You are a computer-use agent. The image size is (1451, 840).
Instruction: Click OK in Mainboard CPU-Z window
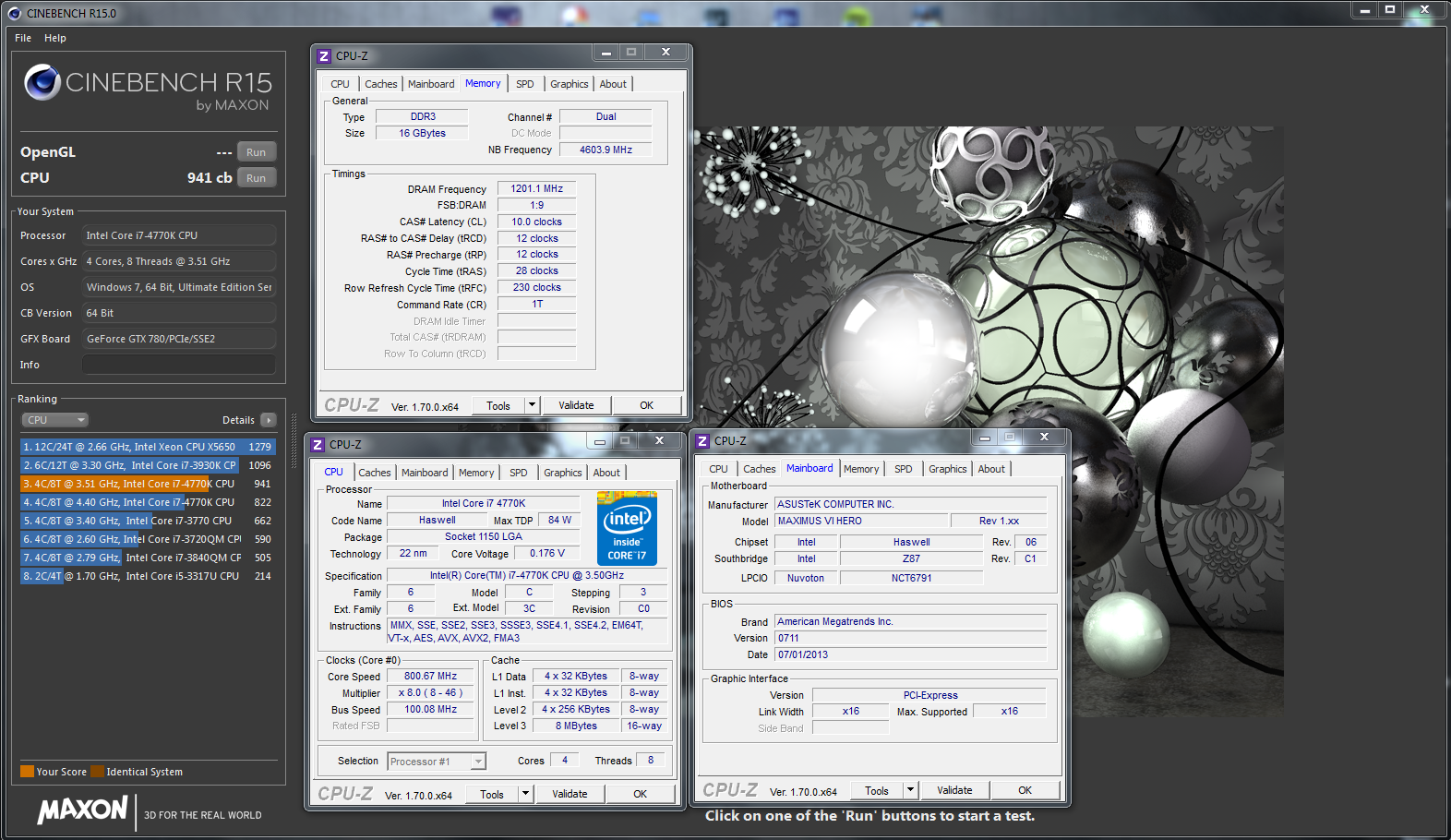[1025, 790]
